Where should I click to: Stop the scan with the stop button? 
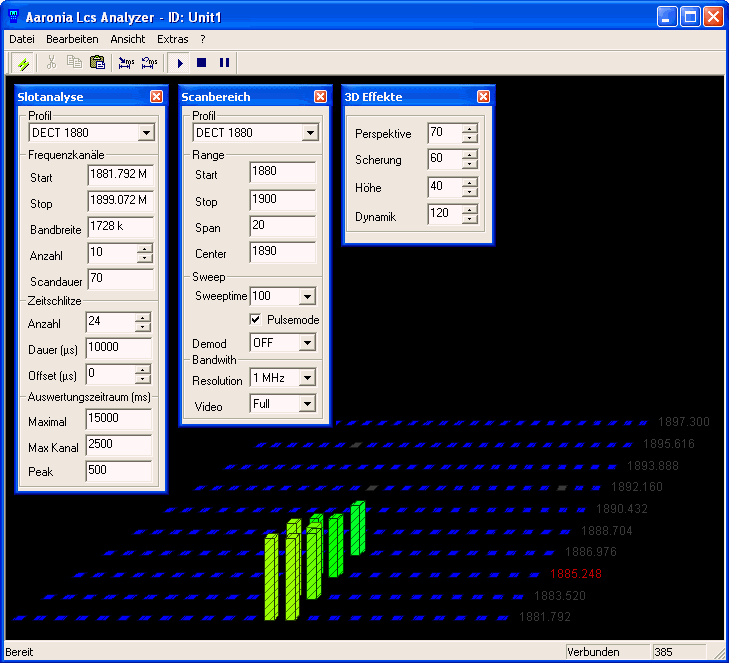click(x=201, y=62)
